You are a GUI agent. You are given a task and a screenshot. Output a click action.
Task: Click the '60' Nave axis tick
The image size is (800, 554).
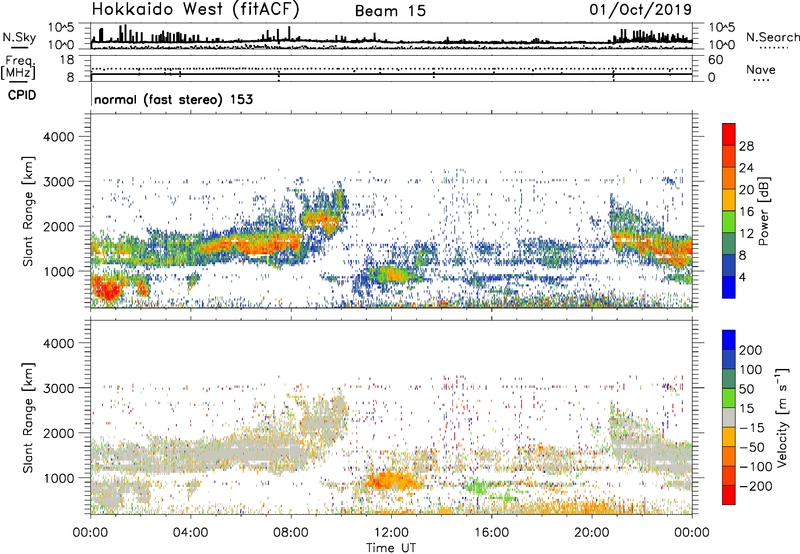[715, 60]
